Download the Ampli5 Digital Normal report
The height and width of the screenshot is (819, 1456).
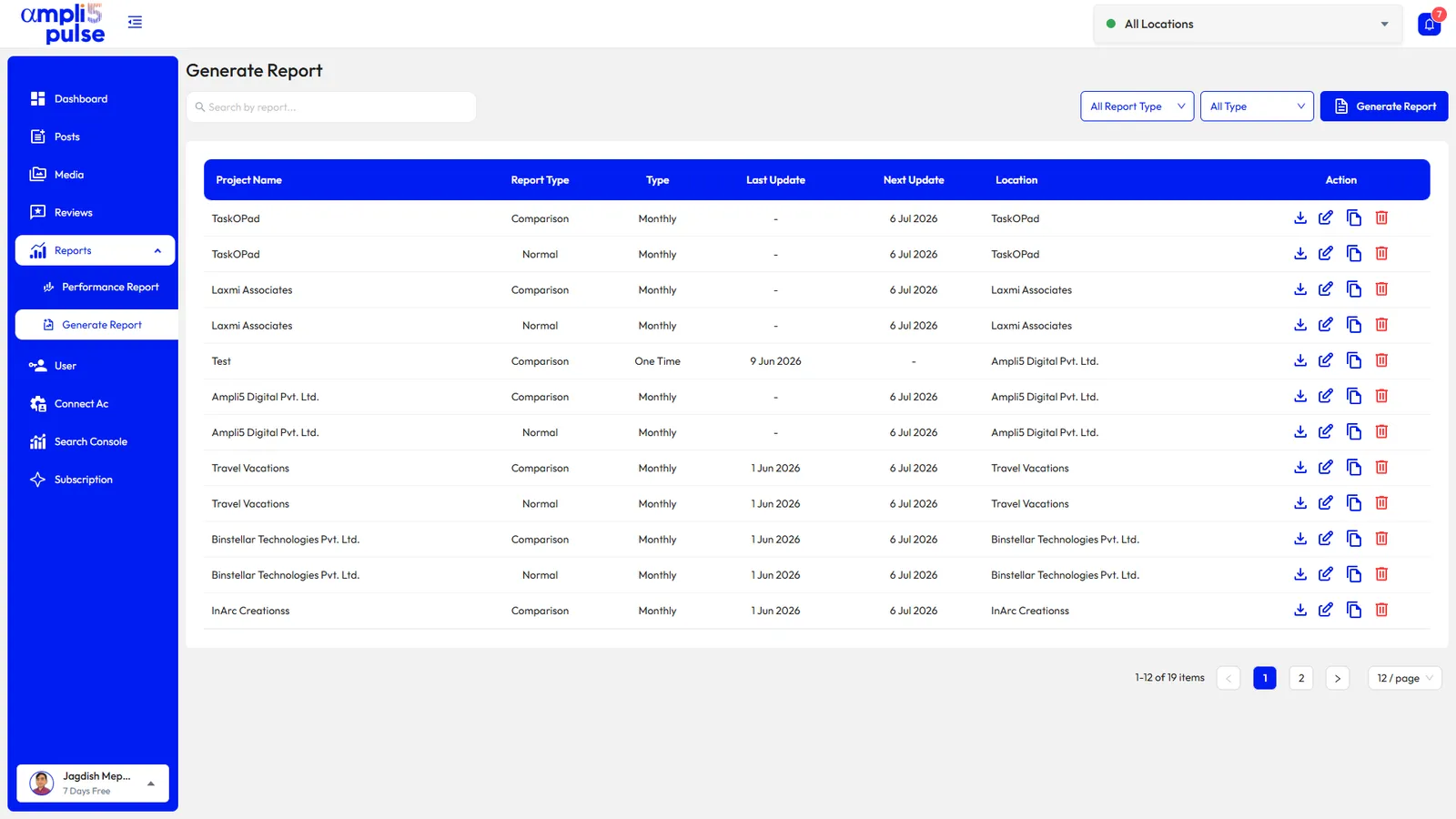[1300, 432]
